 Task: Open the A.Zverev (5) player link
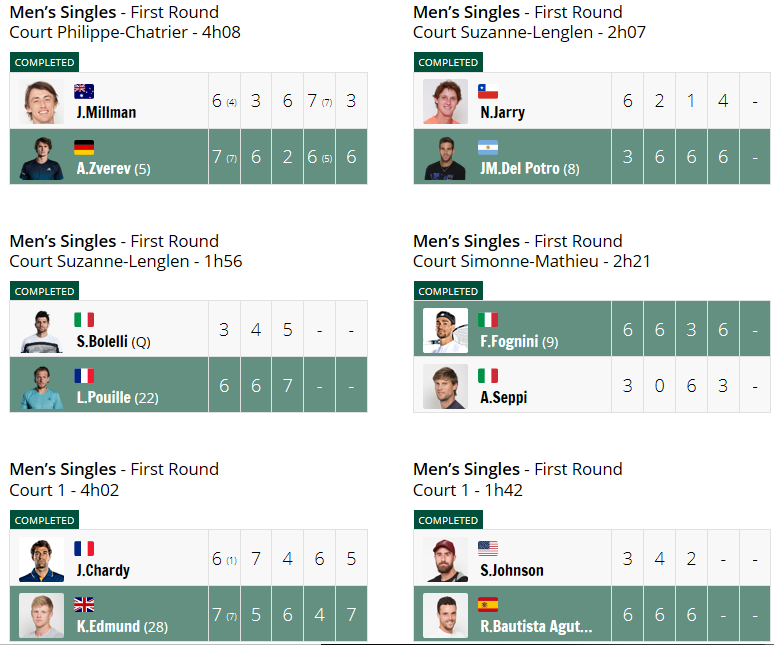click(x=114, y=169)
